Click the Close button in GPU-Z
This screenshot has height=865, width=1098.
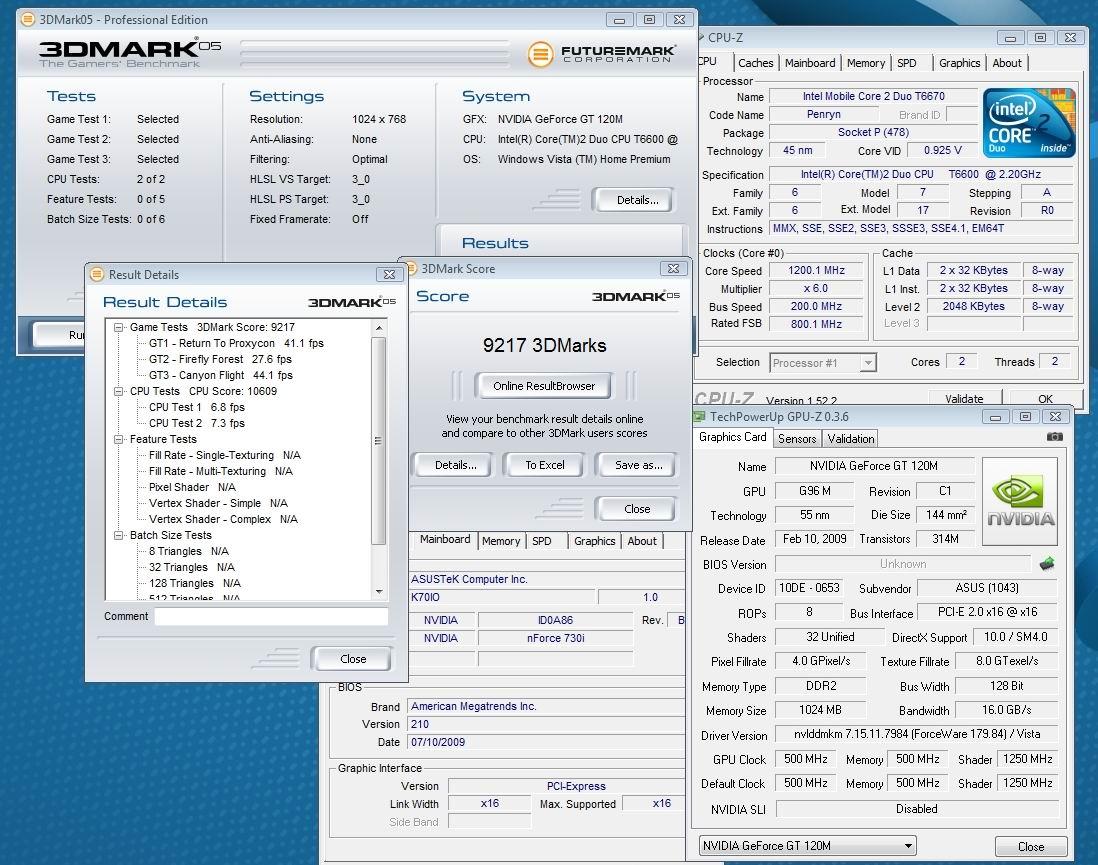pos(1031,846)
